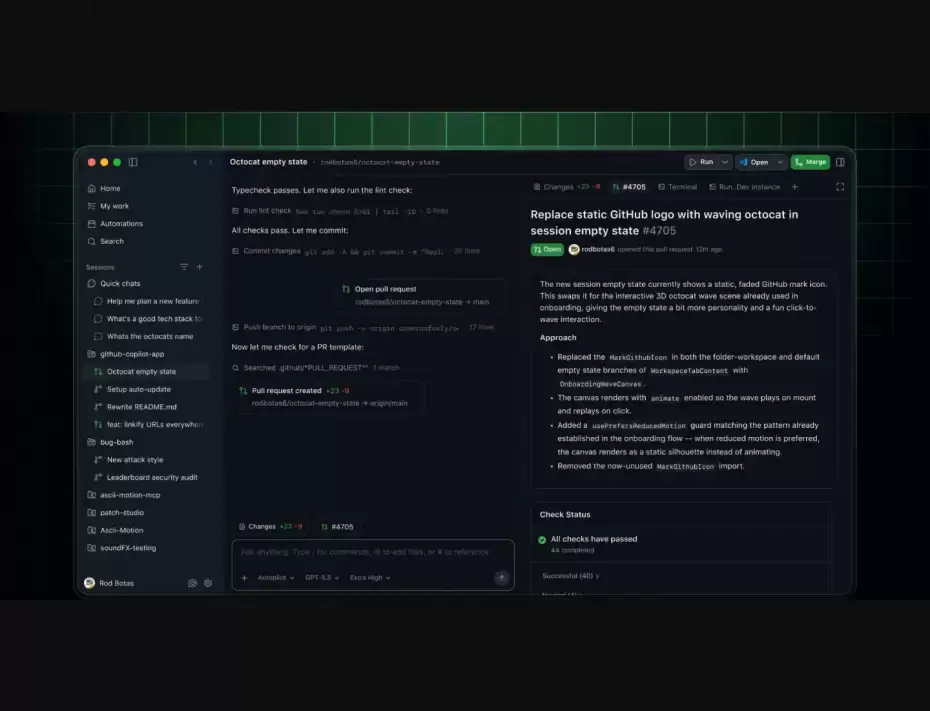Add a new panel tab with plus
The image size is (930, 711).
(795, 187)
